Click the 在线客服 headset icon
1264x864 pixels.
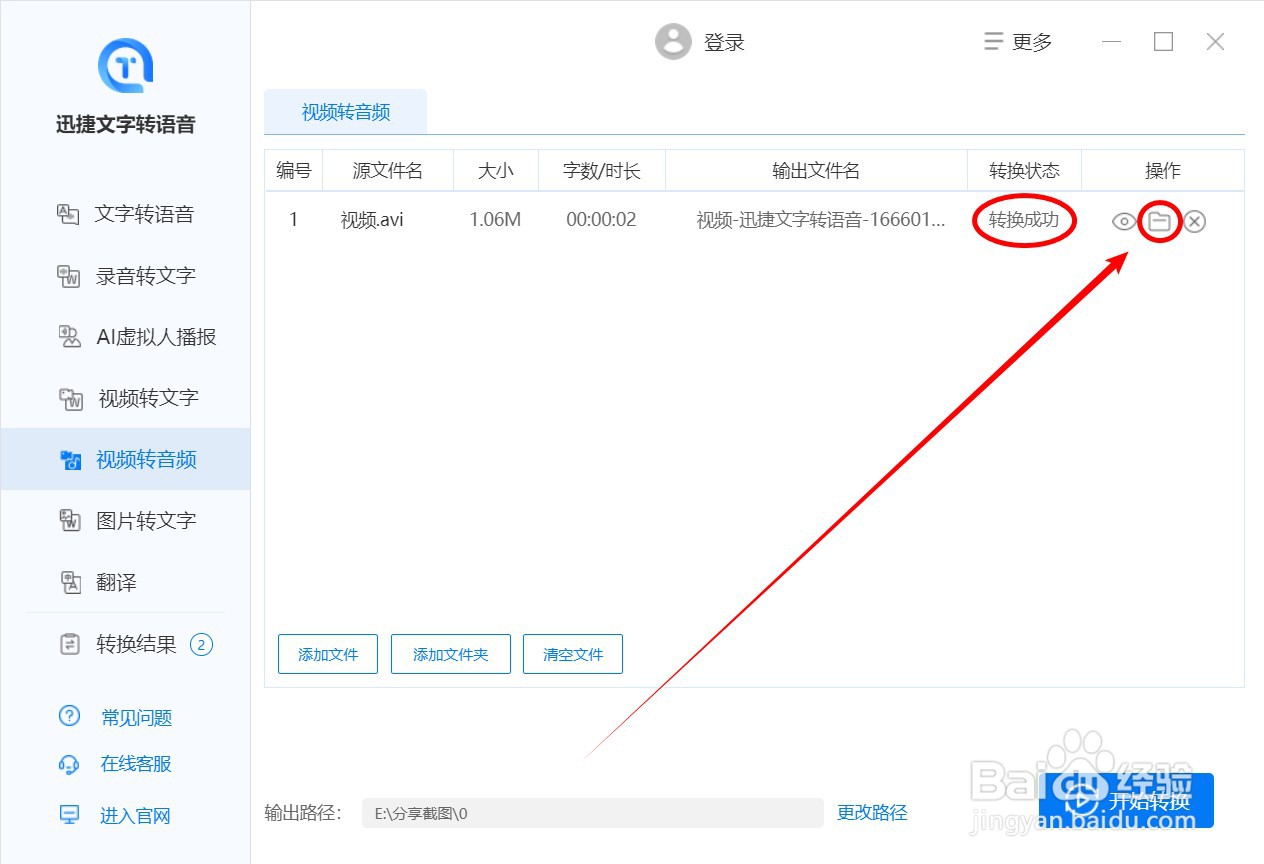pos(69,764)
